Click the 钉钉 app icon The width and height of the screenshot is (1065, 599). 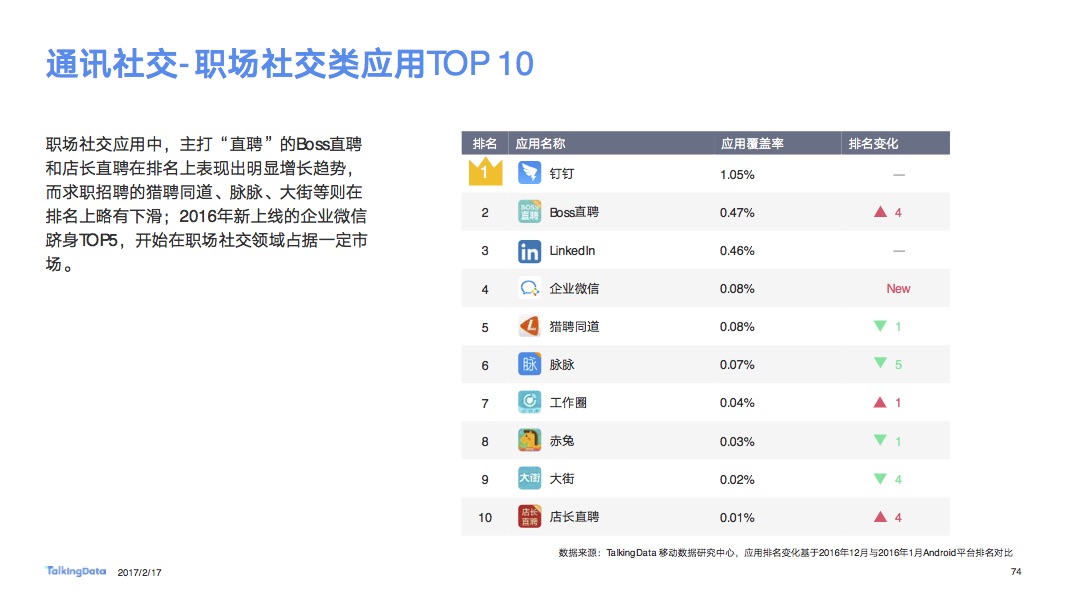tap(529, 173)
